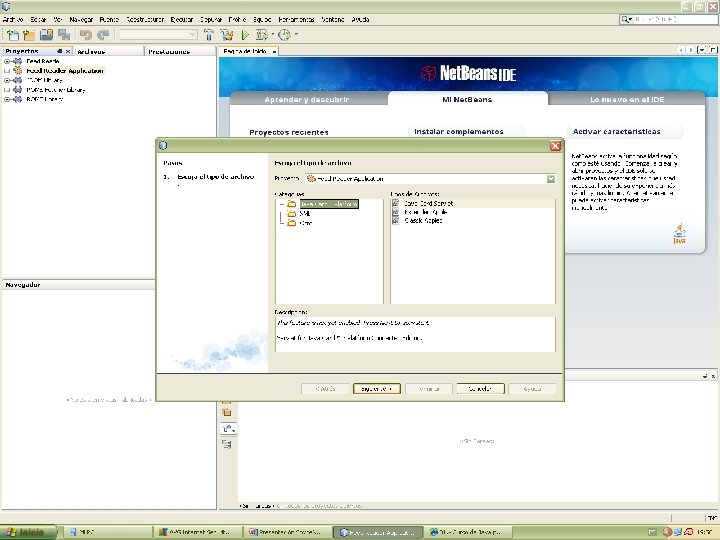The image size is (720, 540).
Task: Click the Inicio start button
Action: [28, 532]
